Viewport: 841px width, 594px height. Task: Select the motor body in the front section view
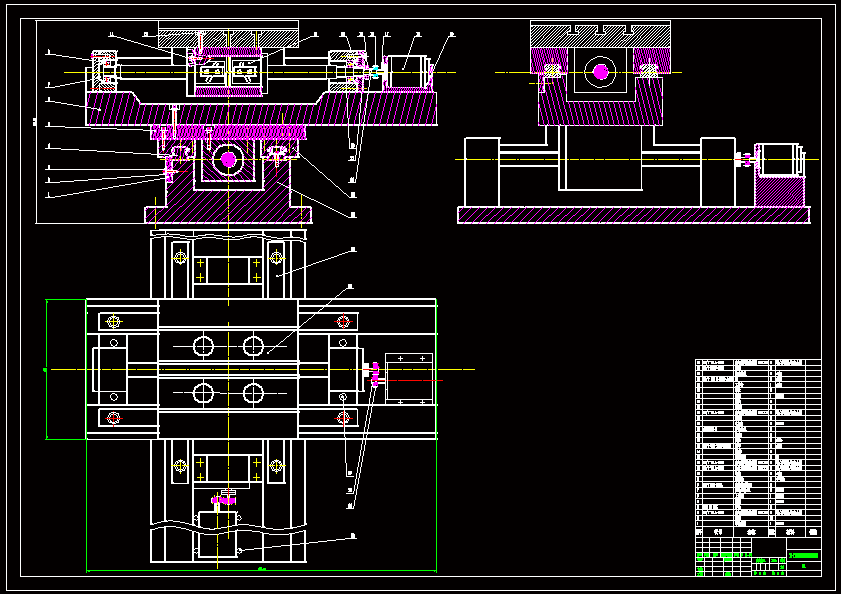click(407, 72)
